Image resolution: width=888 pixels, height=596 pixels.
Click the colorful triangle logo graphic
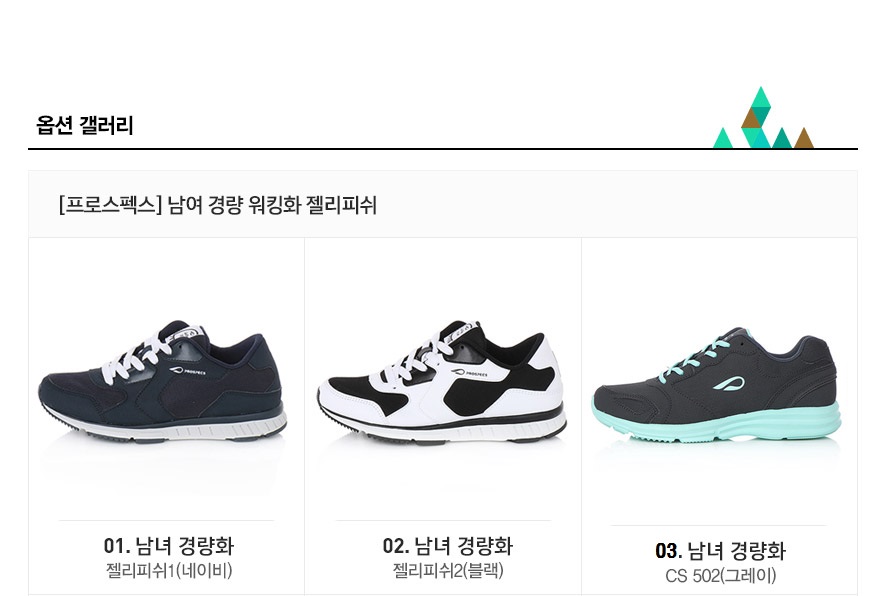(763, 118)
